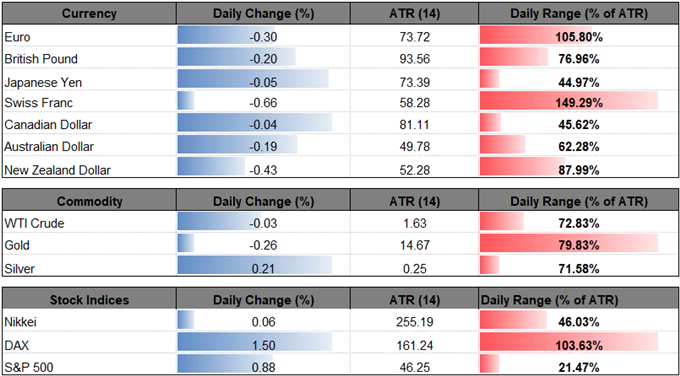Select the DAX row label
This screenshot has width=680, height=376.
(16, 345)
